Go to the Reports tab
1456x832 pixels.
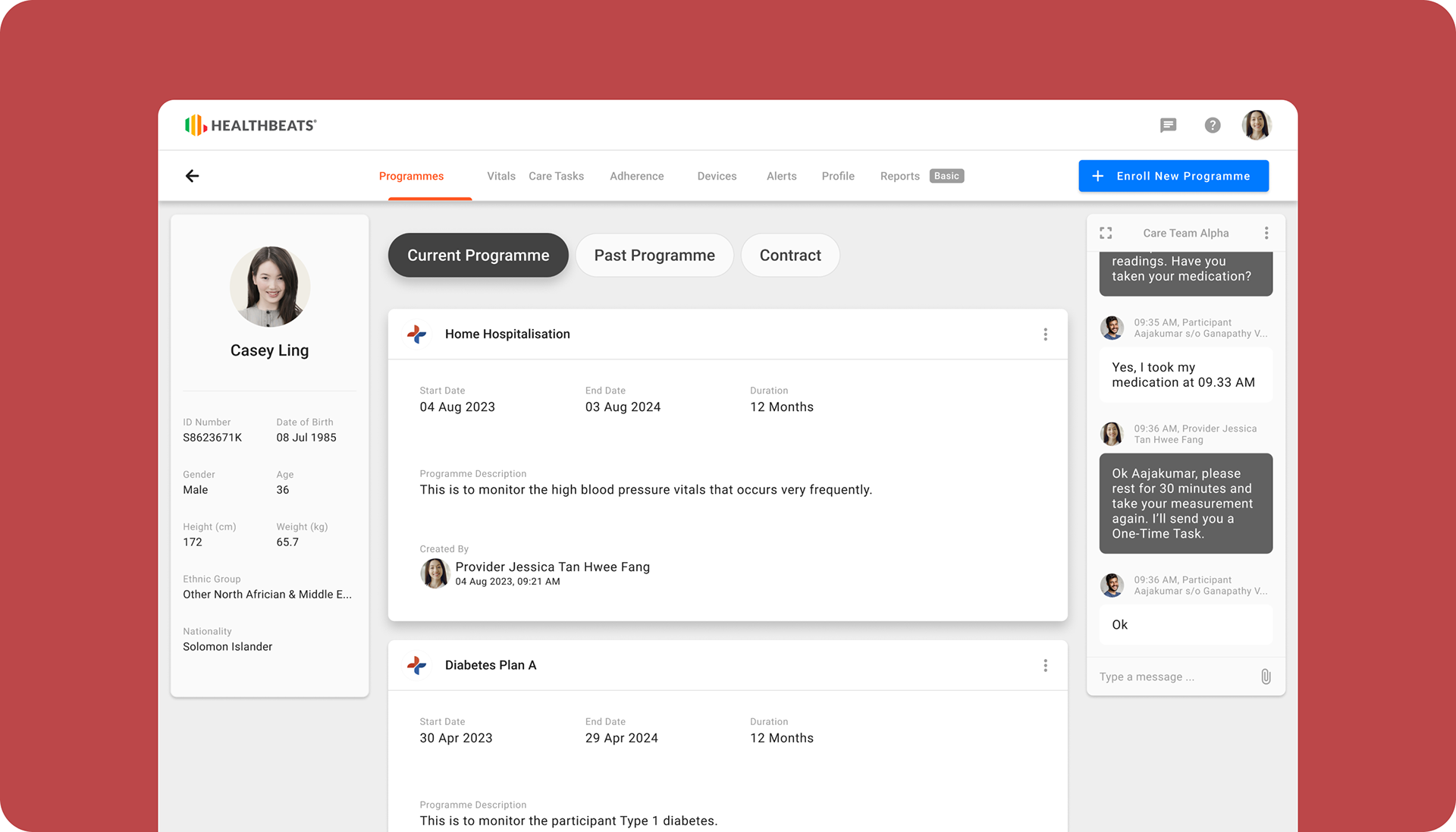(899, 176)
